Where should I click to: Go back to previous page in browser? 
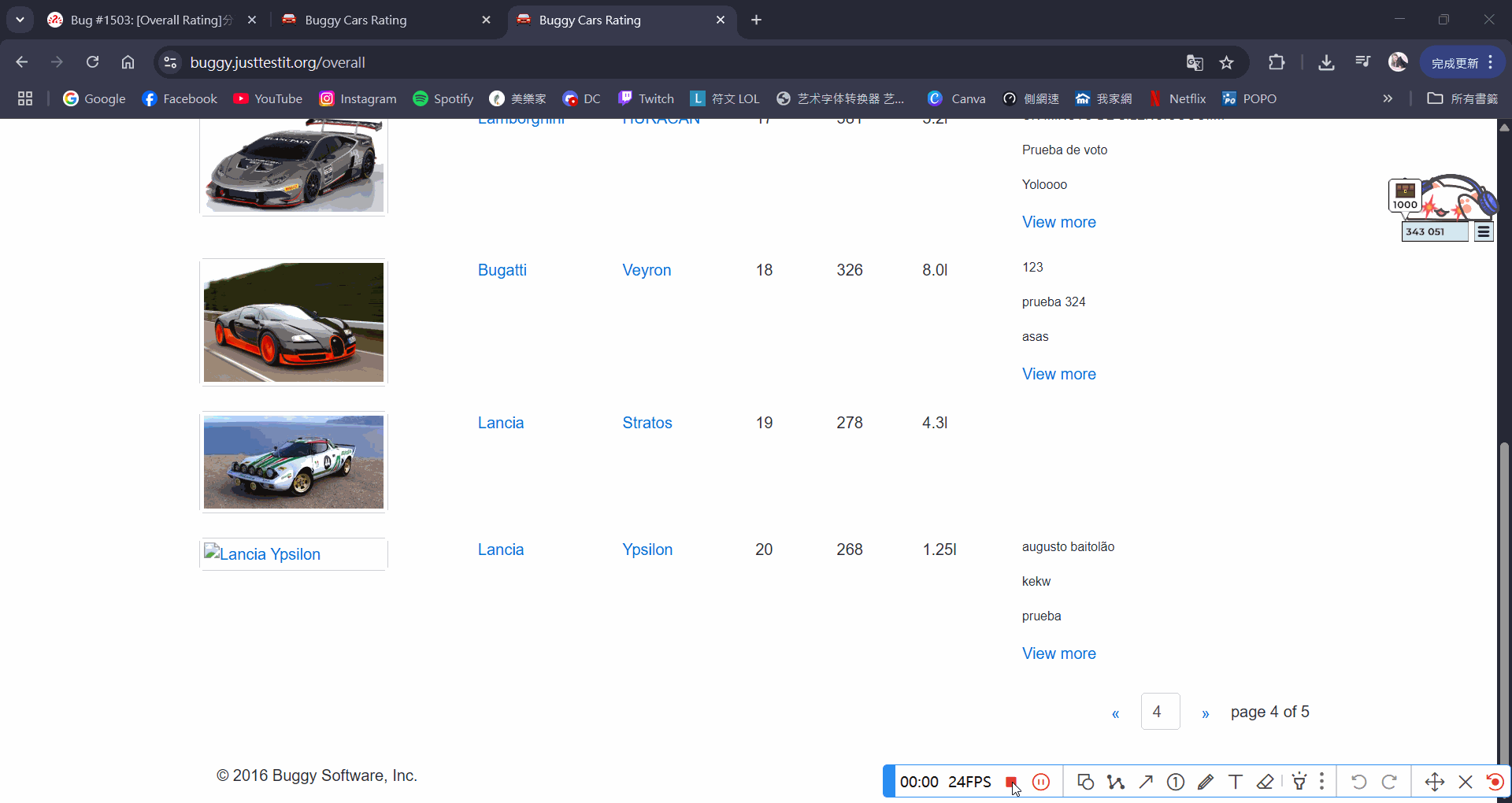(22, 62)
